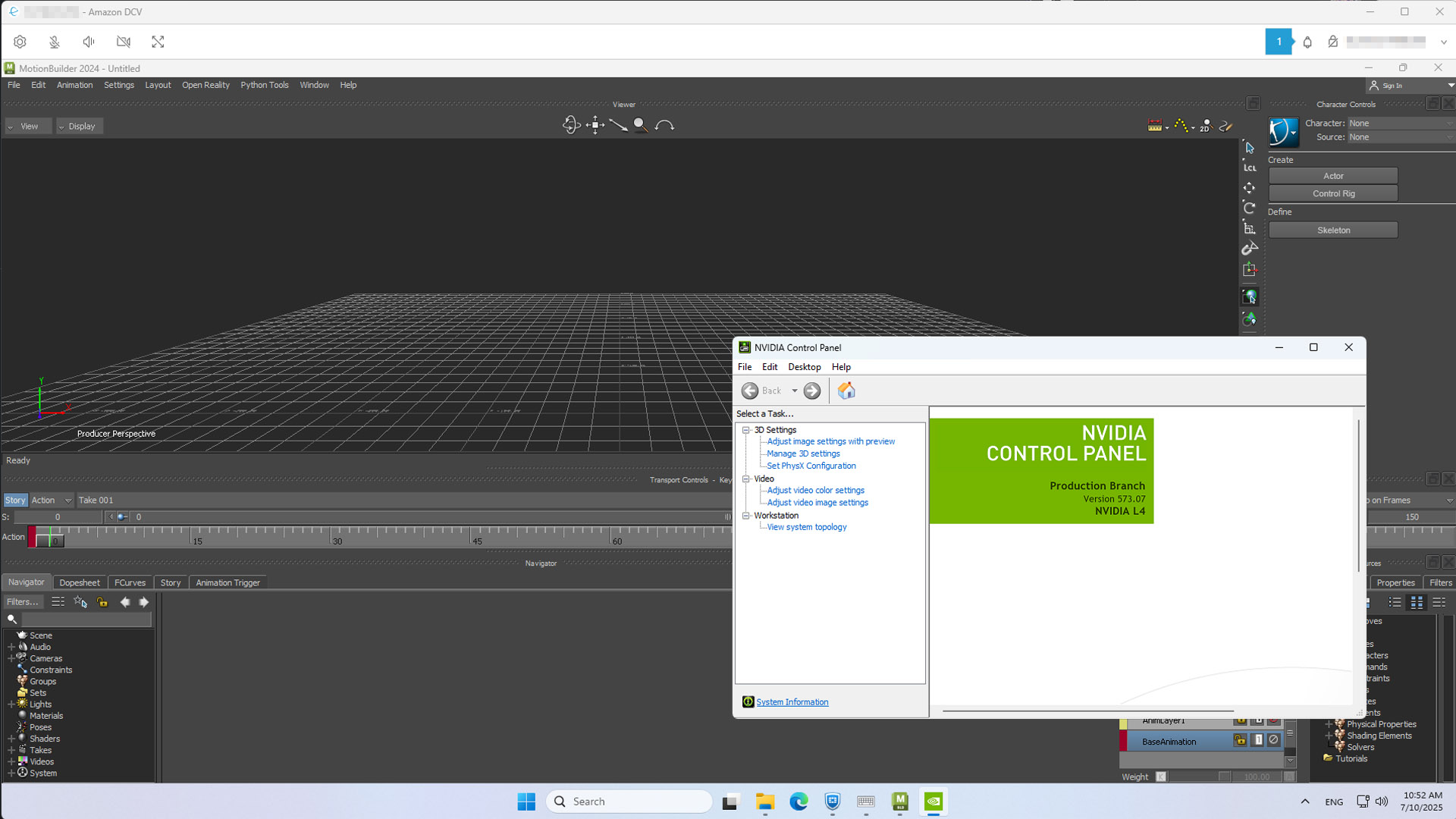Toggle BaseAnimation layer solo icon

(x=1257, y=740)
